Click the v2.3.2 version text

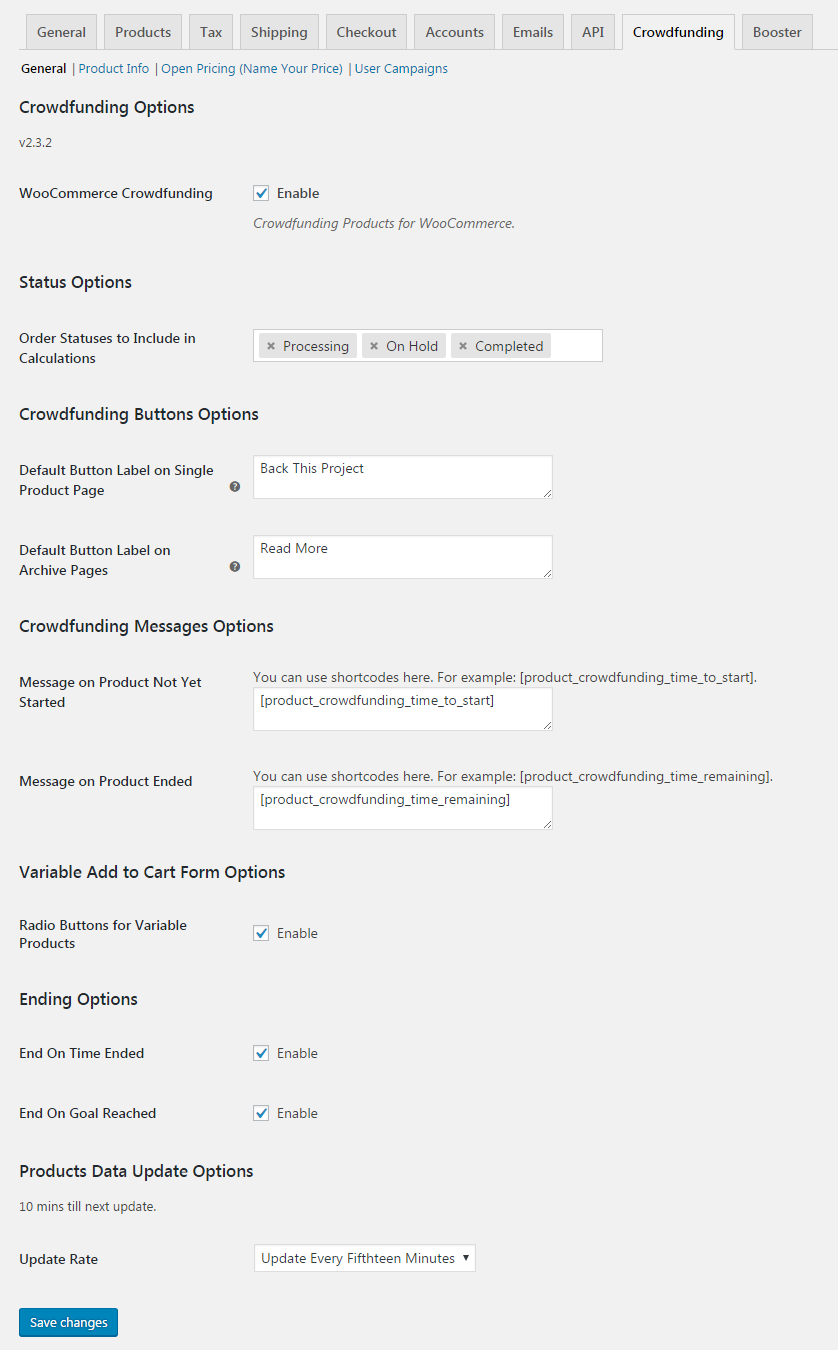pos(36,143)
